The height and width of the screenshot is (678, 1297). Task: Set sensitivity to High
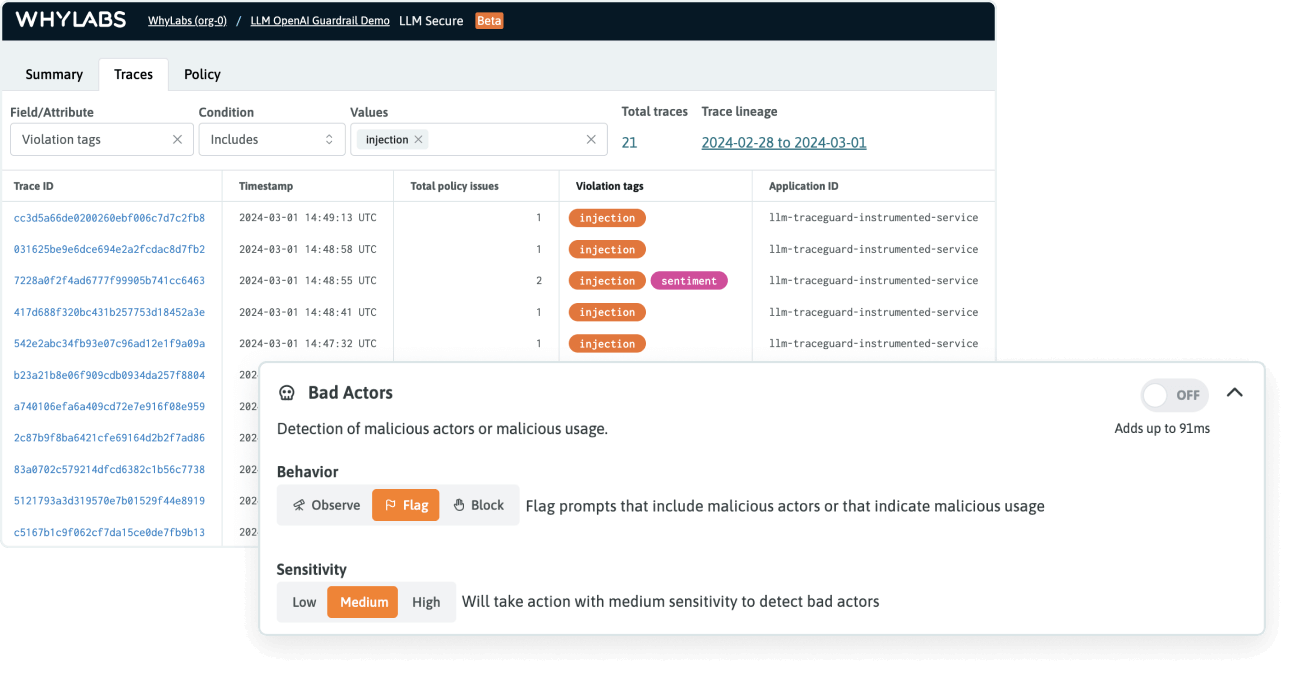click(427, 601)
